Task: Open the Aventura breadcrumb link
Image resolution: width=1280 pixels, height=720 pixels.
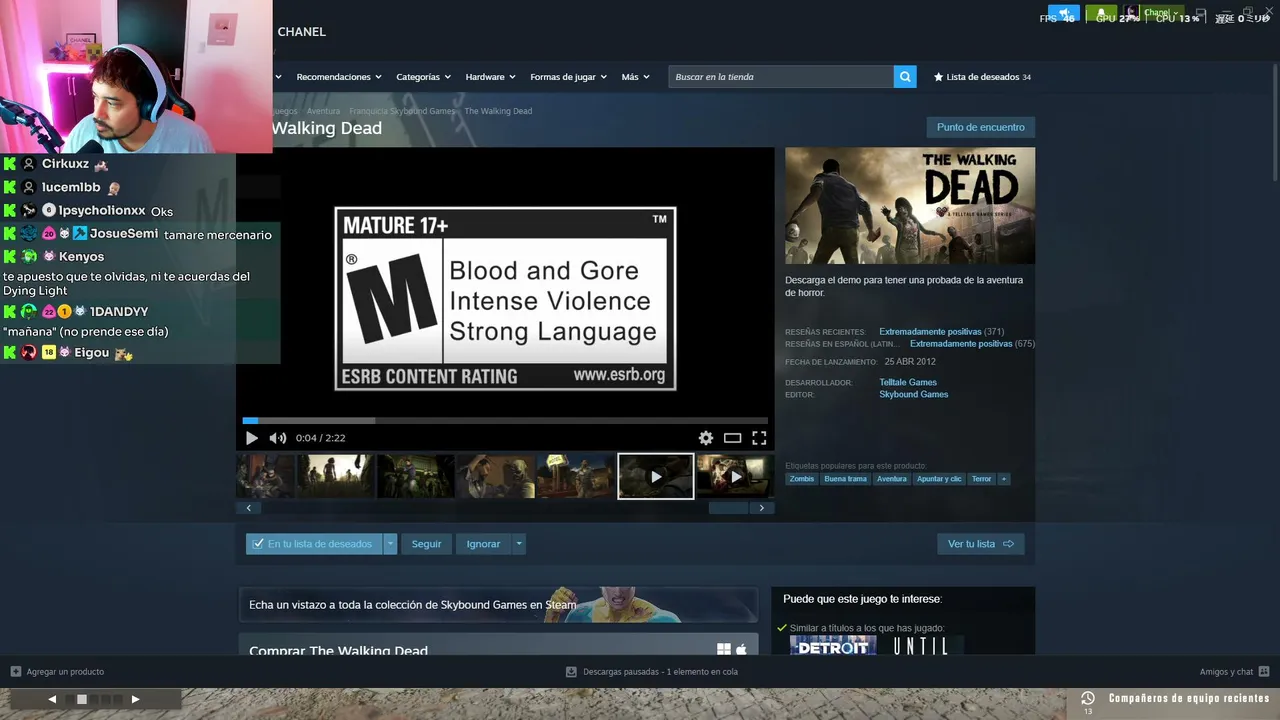Action: tap(323, 111)
